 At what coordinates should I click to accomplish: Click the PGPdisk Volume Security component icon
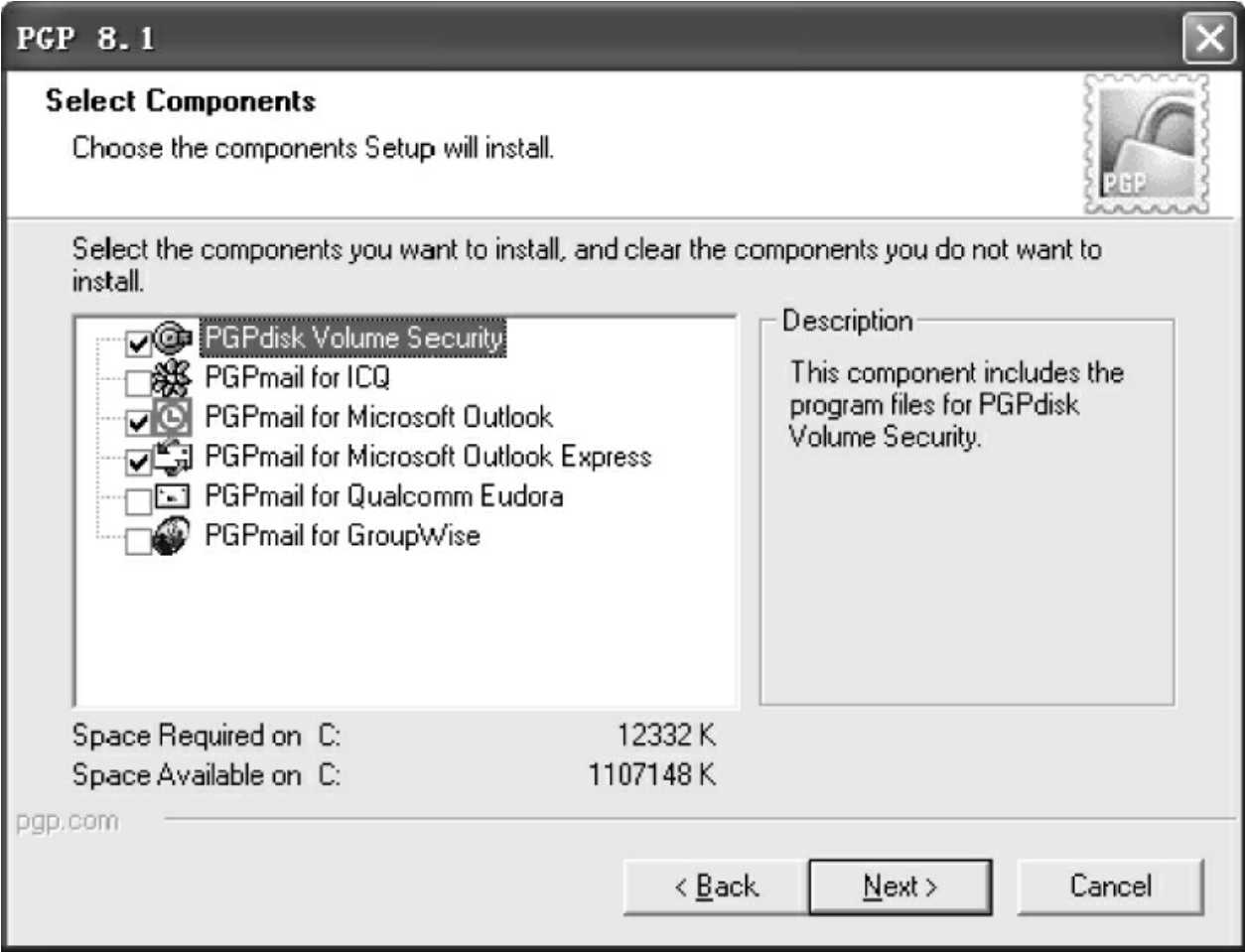click(173, 339)
